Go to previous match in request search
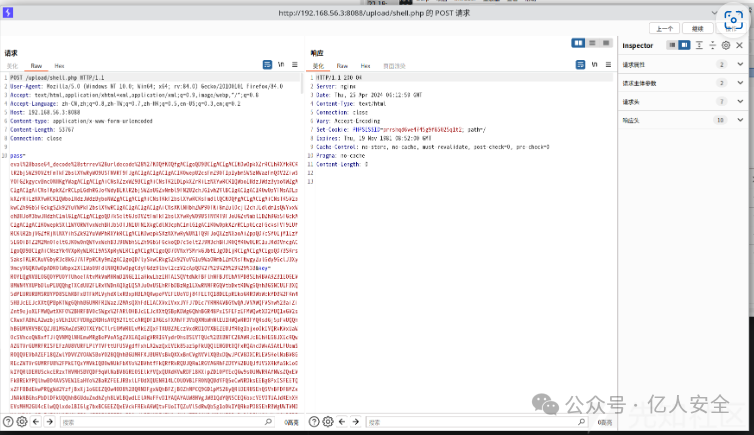The image size is (754, 435). tap(36, 422)
